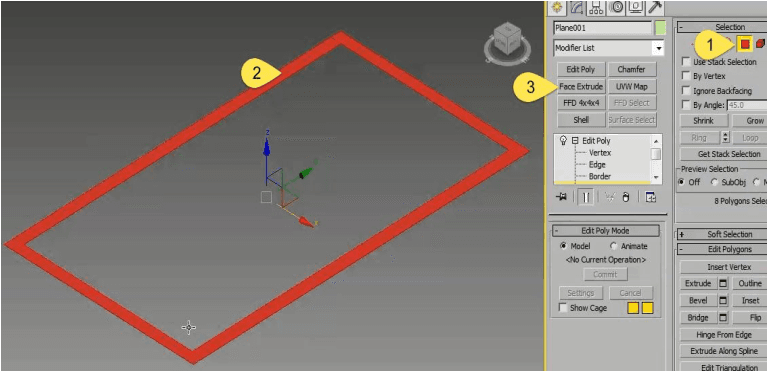768x371 pixels.
Task: Open the Hierarchy panel tab
Action: tap(597, 7)
